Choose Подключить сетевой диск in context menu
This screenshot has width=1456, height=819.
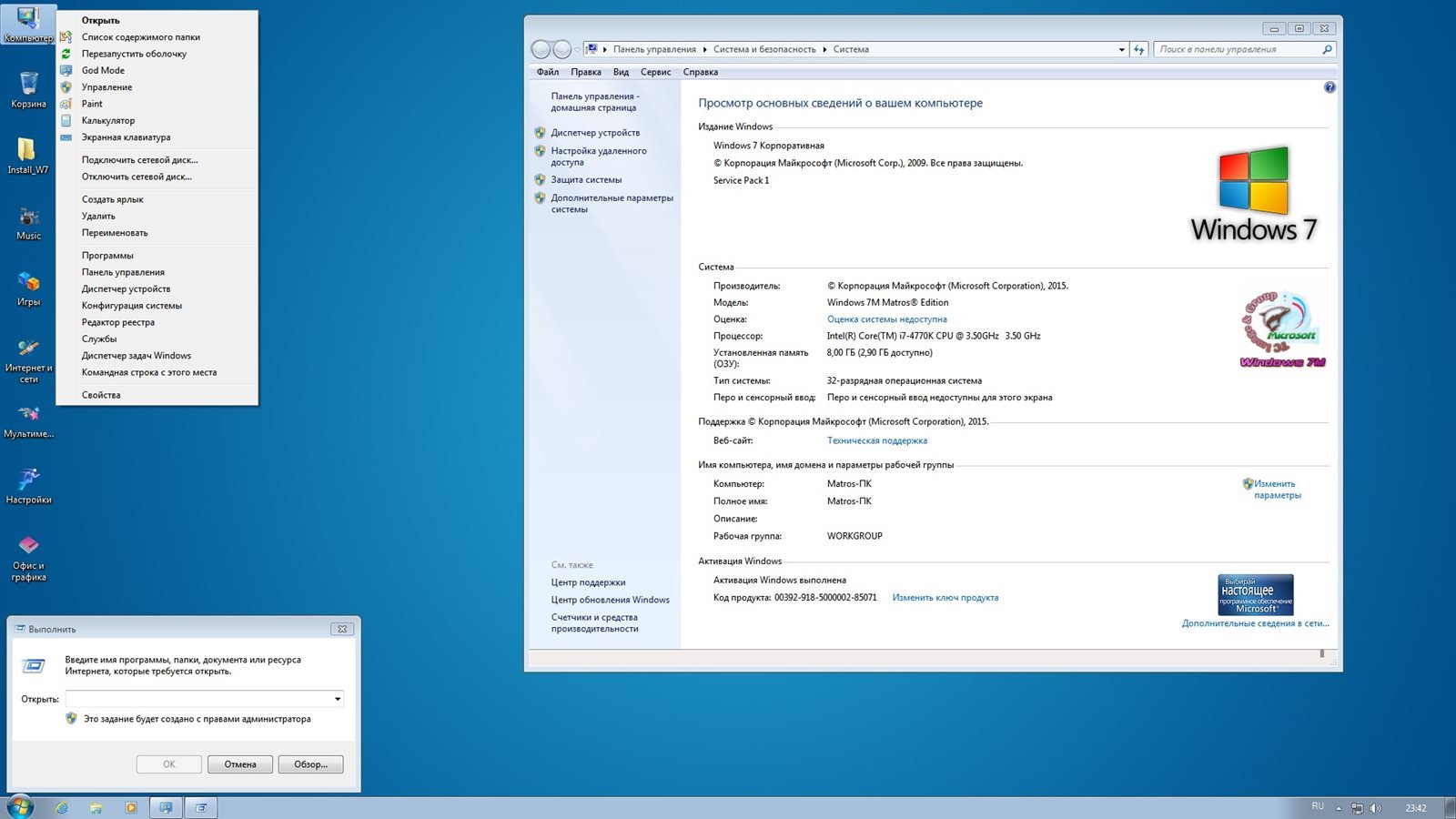pyautogui.click(x=157, y=160)
